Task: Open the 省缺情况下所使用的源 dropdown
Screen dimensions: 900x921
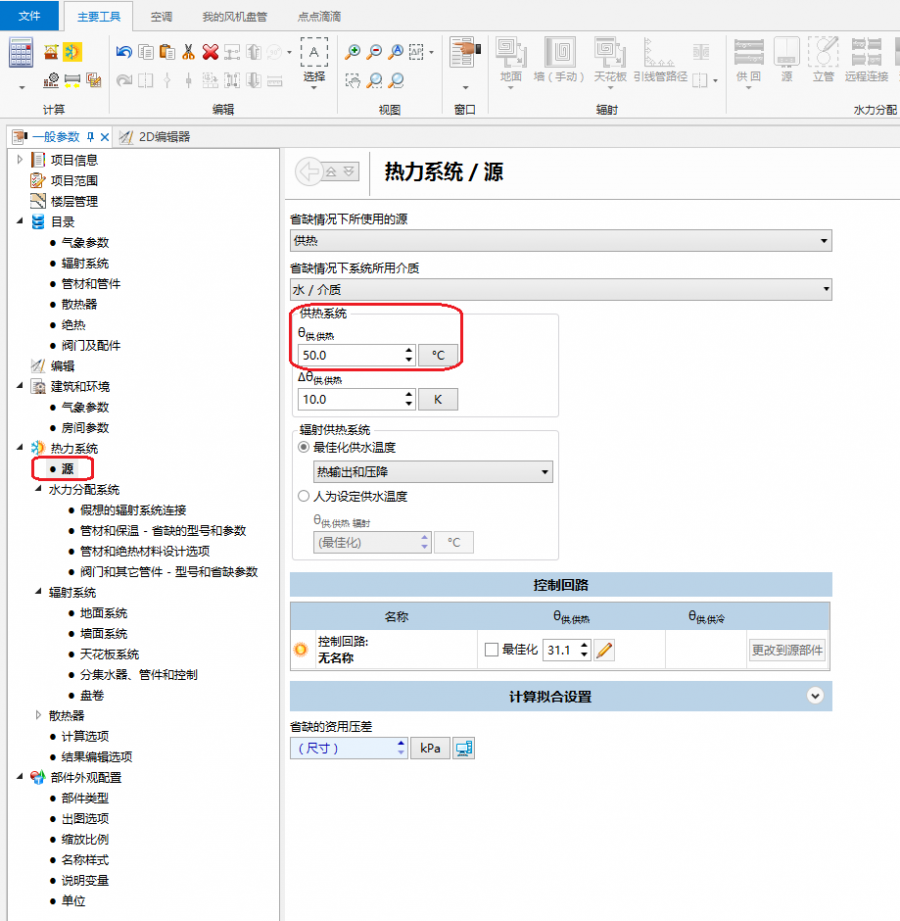Action: coord(560,241)
